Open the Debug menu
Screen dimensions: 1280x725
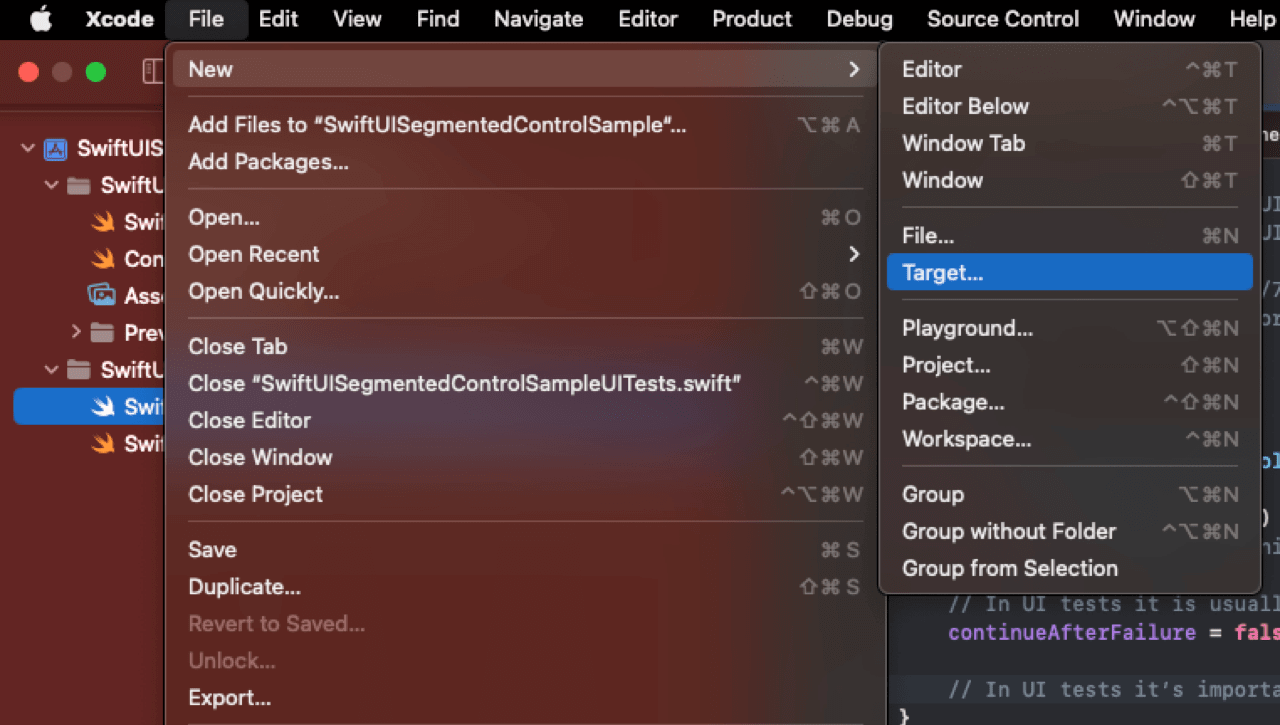859,18
